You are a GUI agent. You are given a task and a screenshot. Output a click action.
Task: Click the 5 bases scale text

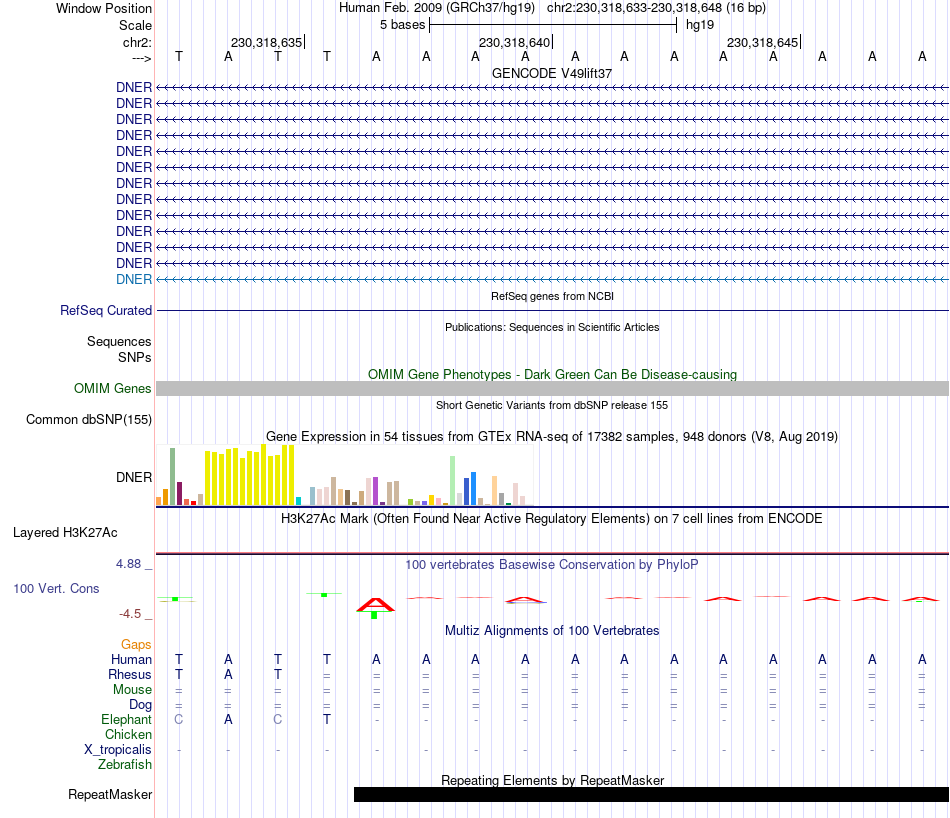click(x=403, y=25)
